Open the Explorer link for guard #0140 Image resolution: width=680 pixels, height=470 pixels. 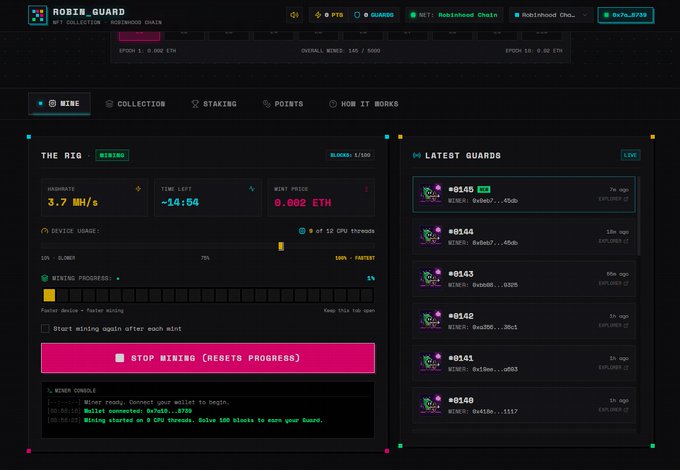click(613, 410)
